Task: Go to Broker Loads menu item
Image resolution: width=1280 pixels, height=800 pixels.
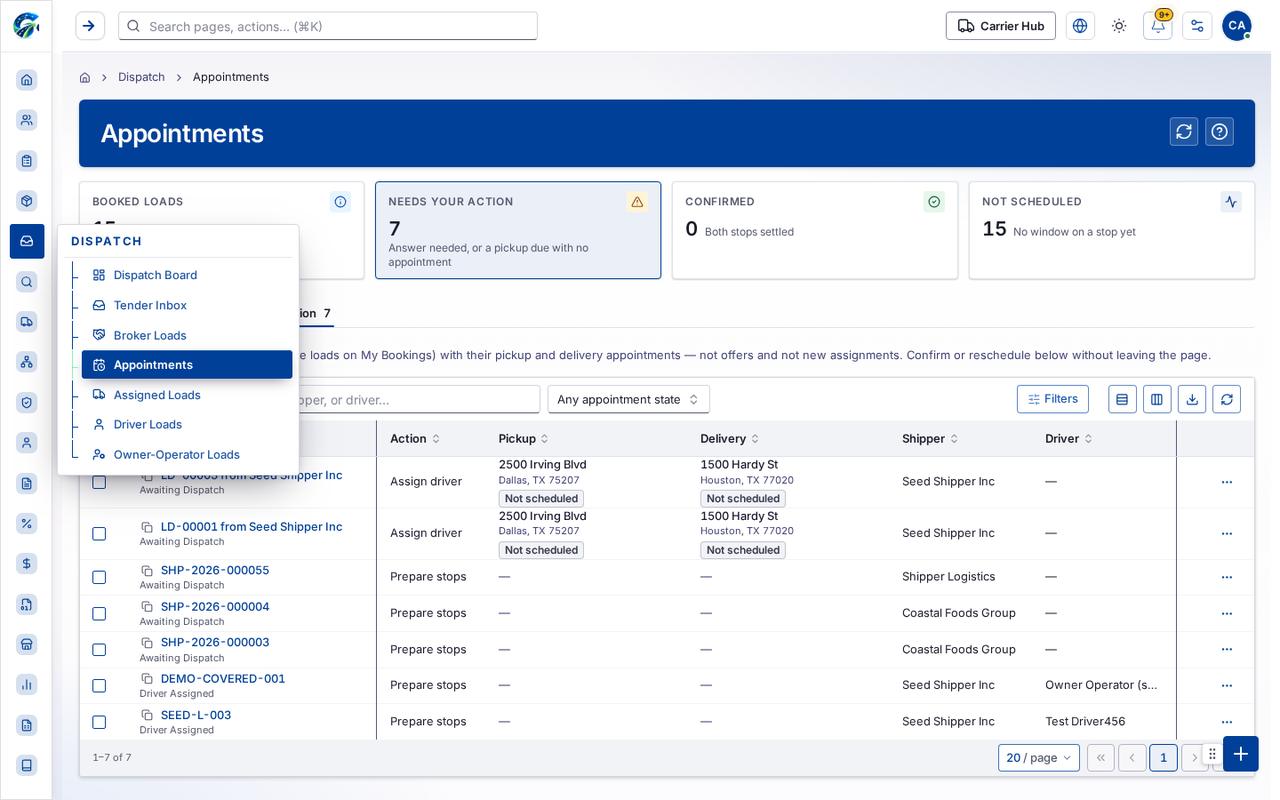Action: point(187,335)
